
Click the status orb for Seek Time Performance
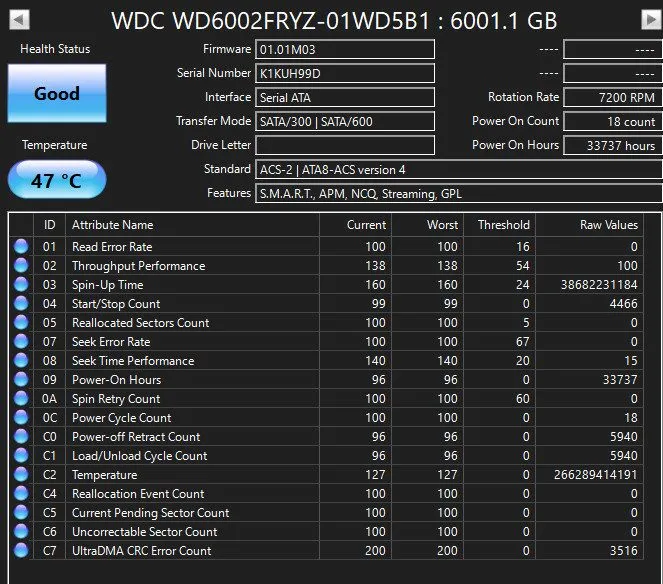(21, 360)
